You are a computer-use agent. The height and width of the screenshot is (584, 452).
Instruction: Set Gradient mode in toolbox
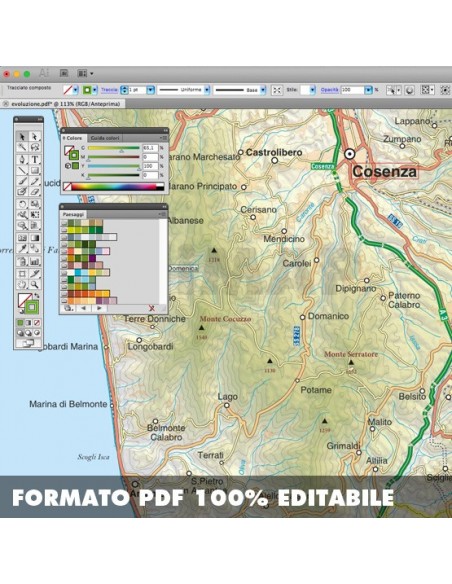(x=29, y=323)
